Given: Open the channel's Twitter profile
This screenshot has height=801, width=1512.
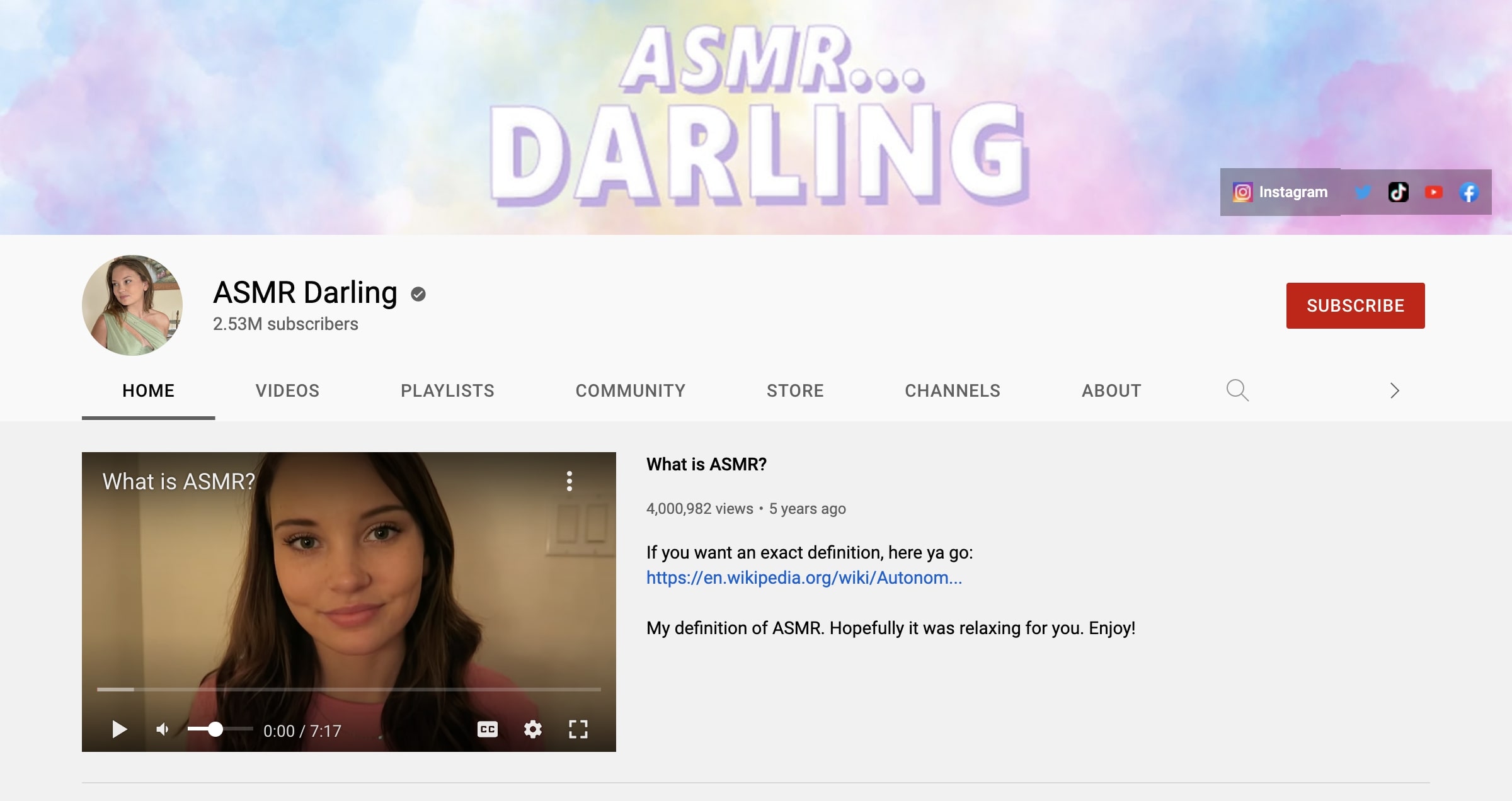Looking at the screenshot, I should coord(1363,191).
